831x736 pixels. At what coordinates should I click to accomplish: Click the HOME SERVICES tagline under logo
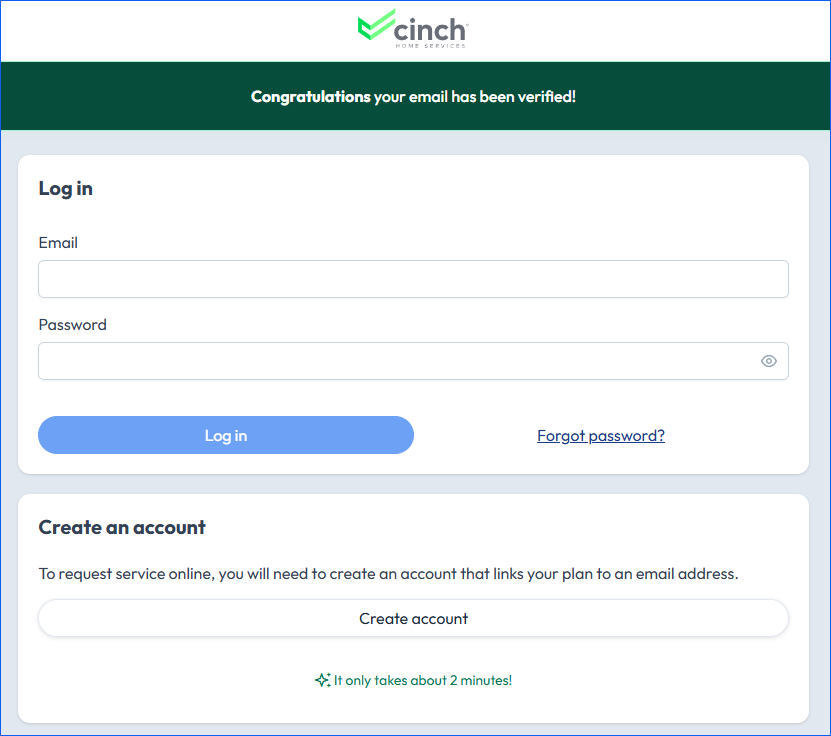click(430, 46)
